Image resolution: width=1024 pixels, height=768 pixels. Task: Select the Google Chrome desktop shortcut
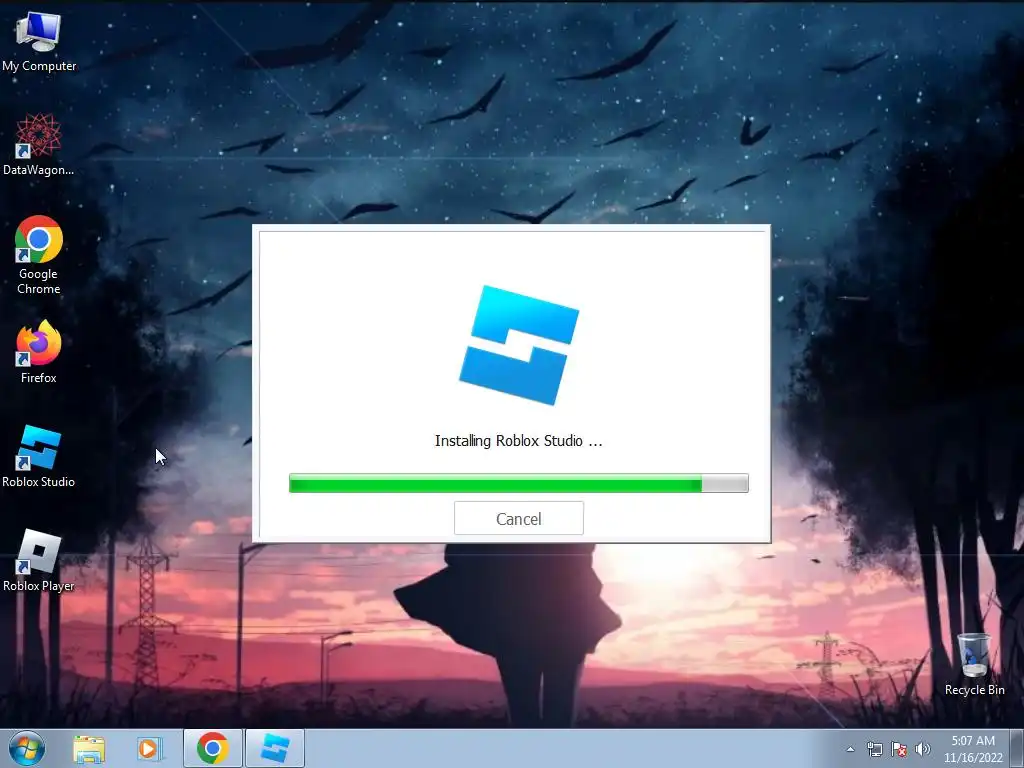pos(39,255)
